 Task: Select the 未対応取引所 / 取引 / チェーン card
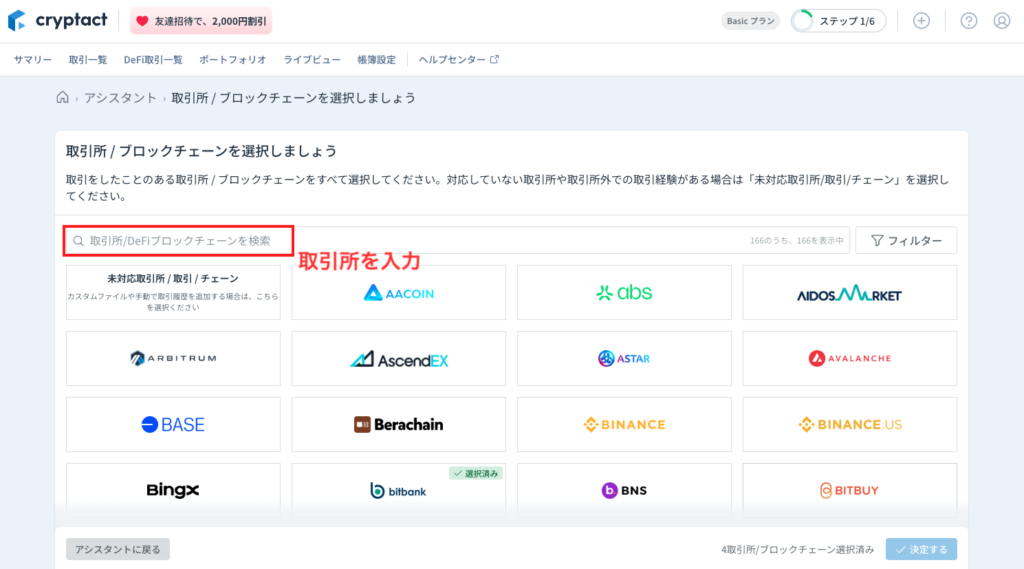[173, 292]
